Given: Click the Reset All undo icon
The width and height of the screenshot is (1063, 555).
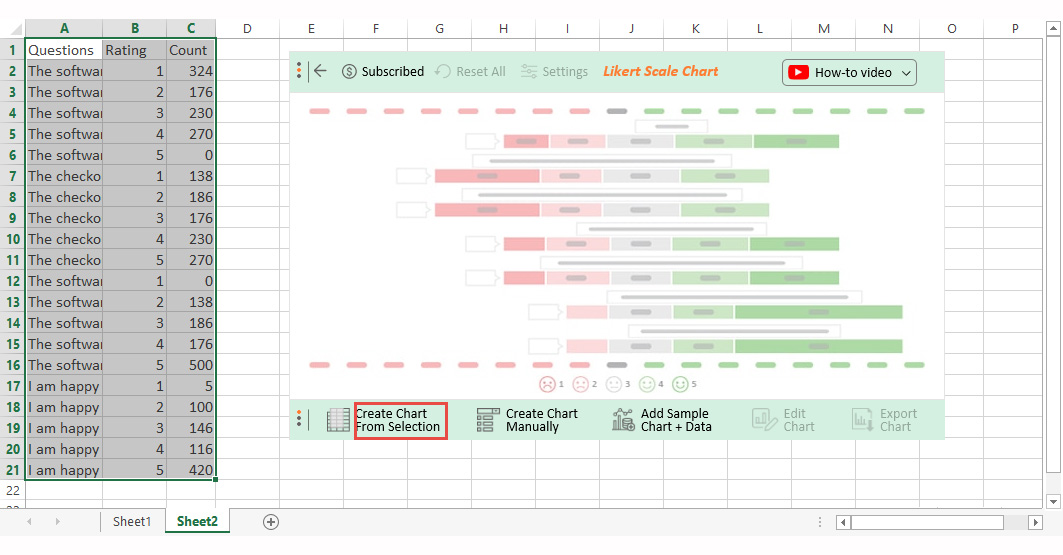Looking at the screenshot, I should [x=443, y=71].
